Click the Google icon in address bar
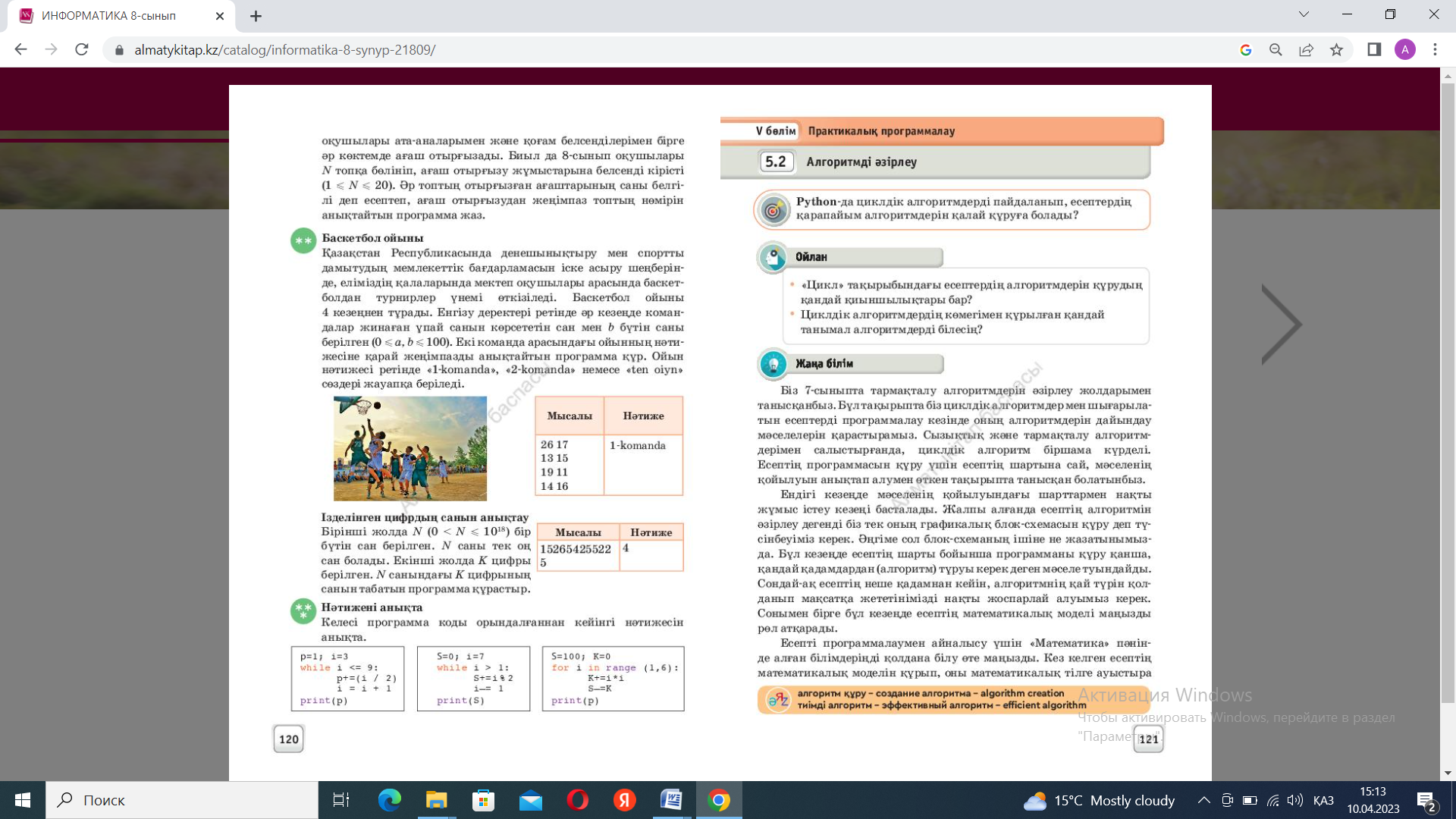The width and height of the screenshot is (1456, 819). [1245, 50]
